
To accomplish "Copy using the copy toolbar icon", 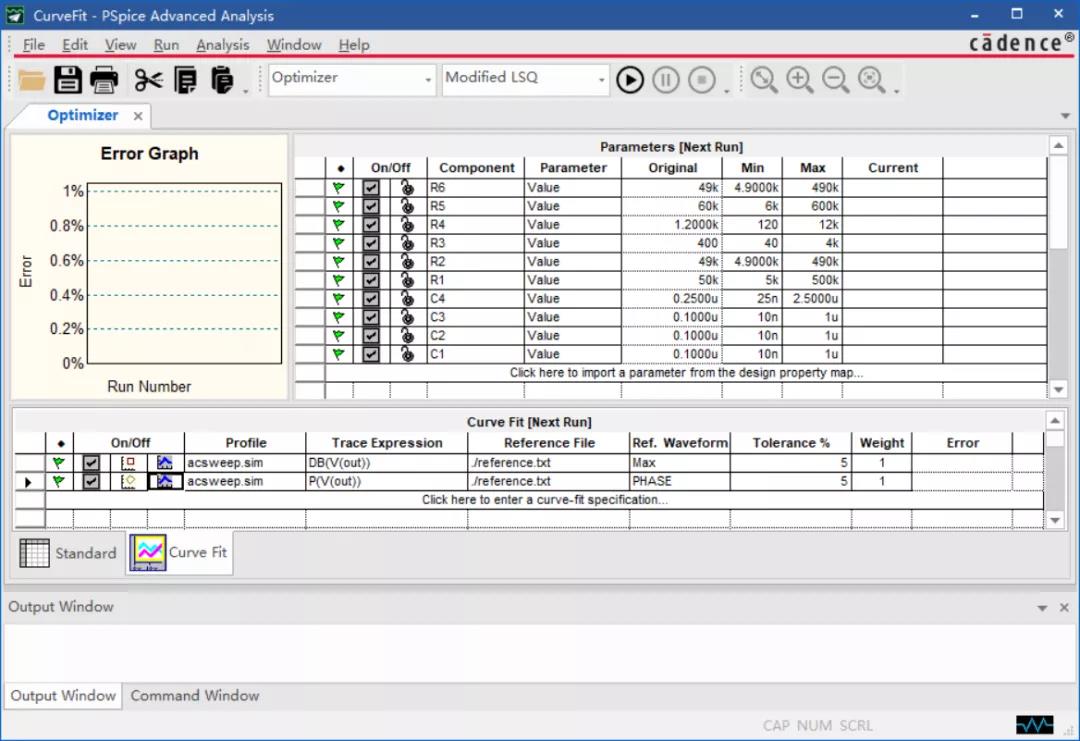I will pyautogui.click(x=185, y=80).
